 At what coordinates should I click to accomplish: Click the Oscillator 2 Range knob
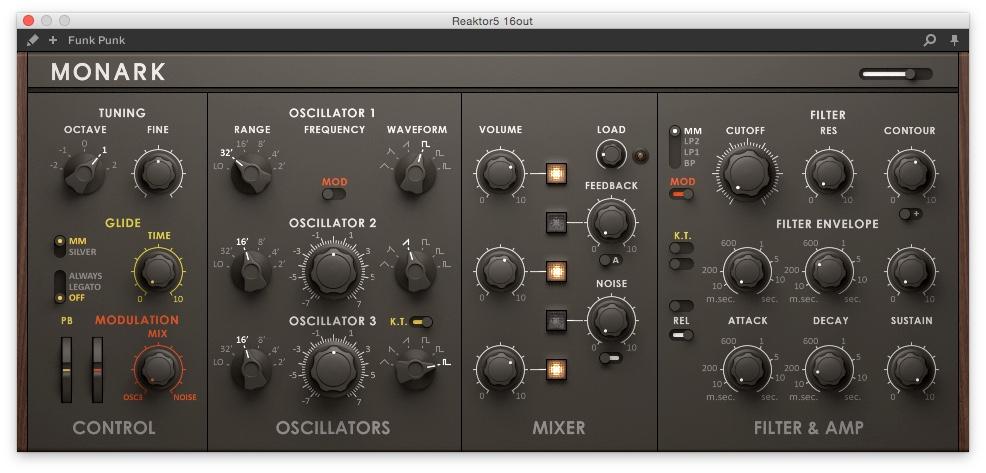tap(252, 271)
